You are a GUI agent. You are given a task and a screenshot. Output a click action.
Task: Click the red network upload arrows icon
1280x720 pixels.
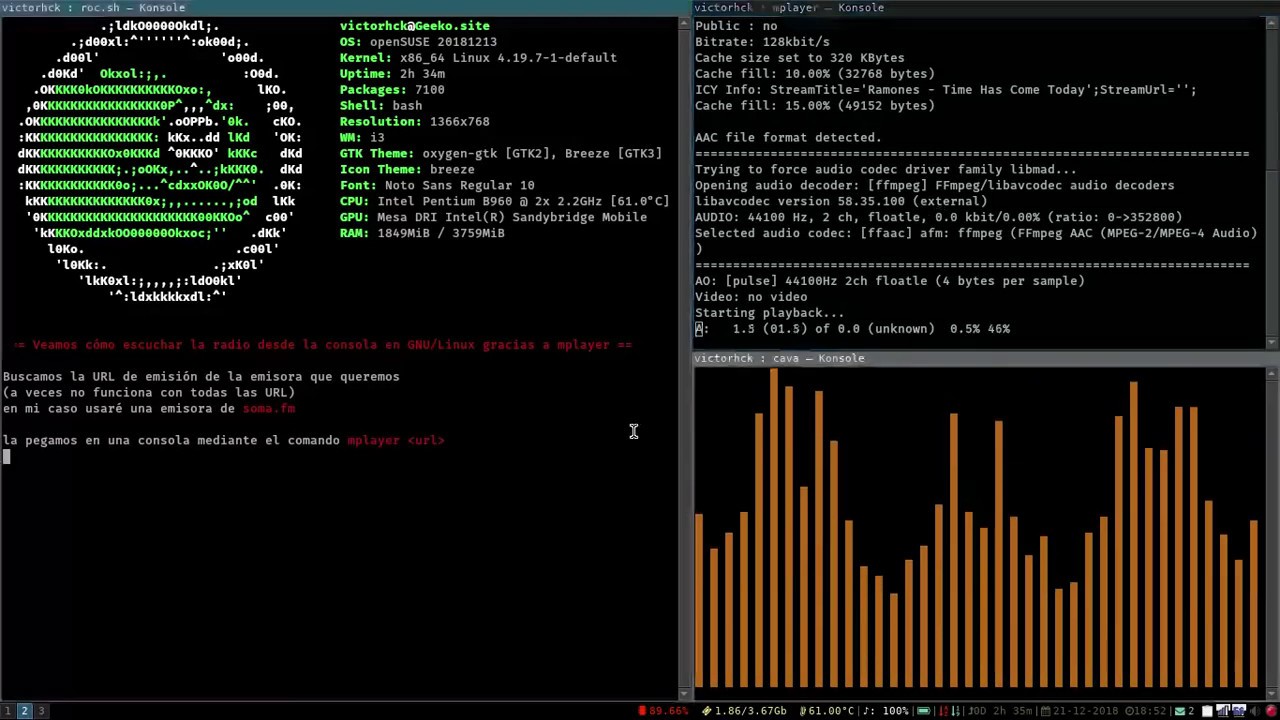[x=941, y=711]
